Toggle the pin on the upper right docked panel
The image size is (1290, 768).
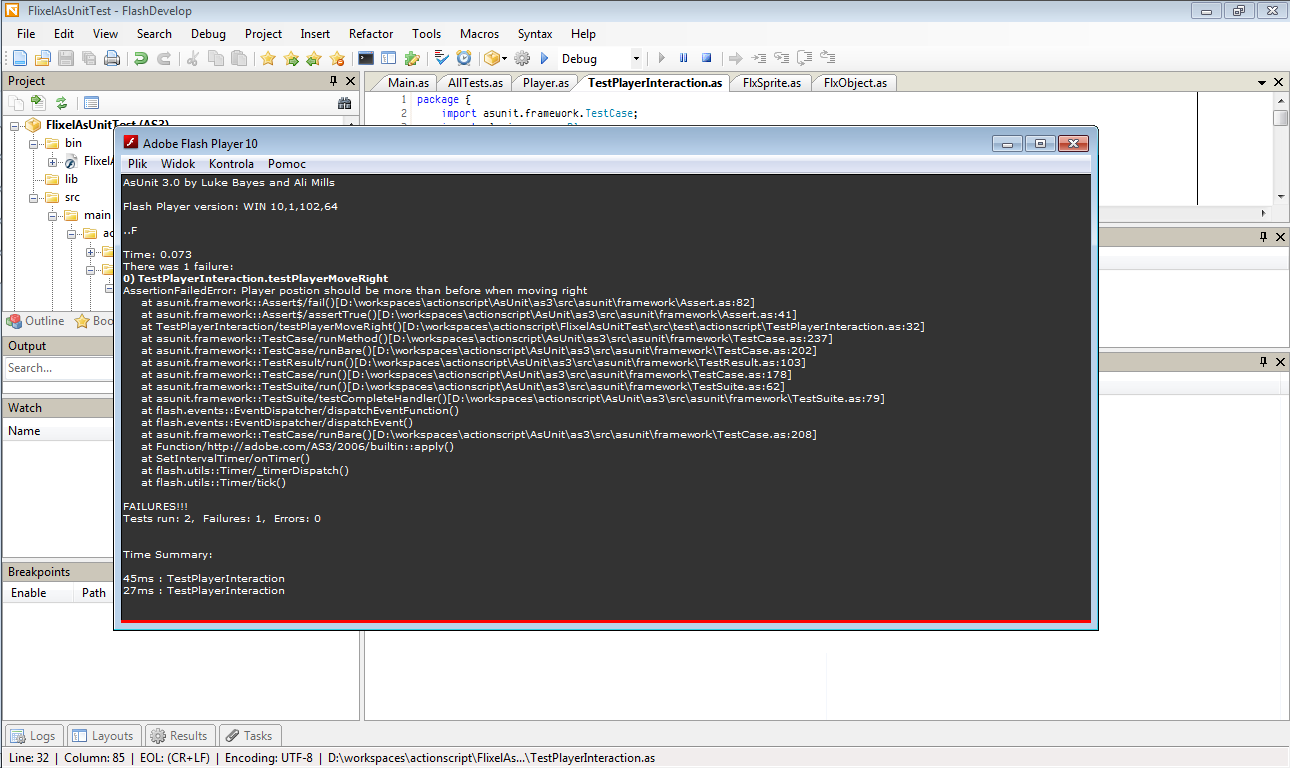[x=1264, y=237]
